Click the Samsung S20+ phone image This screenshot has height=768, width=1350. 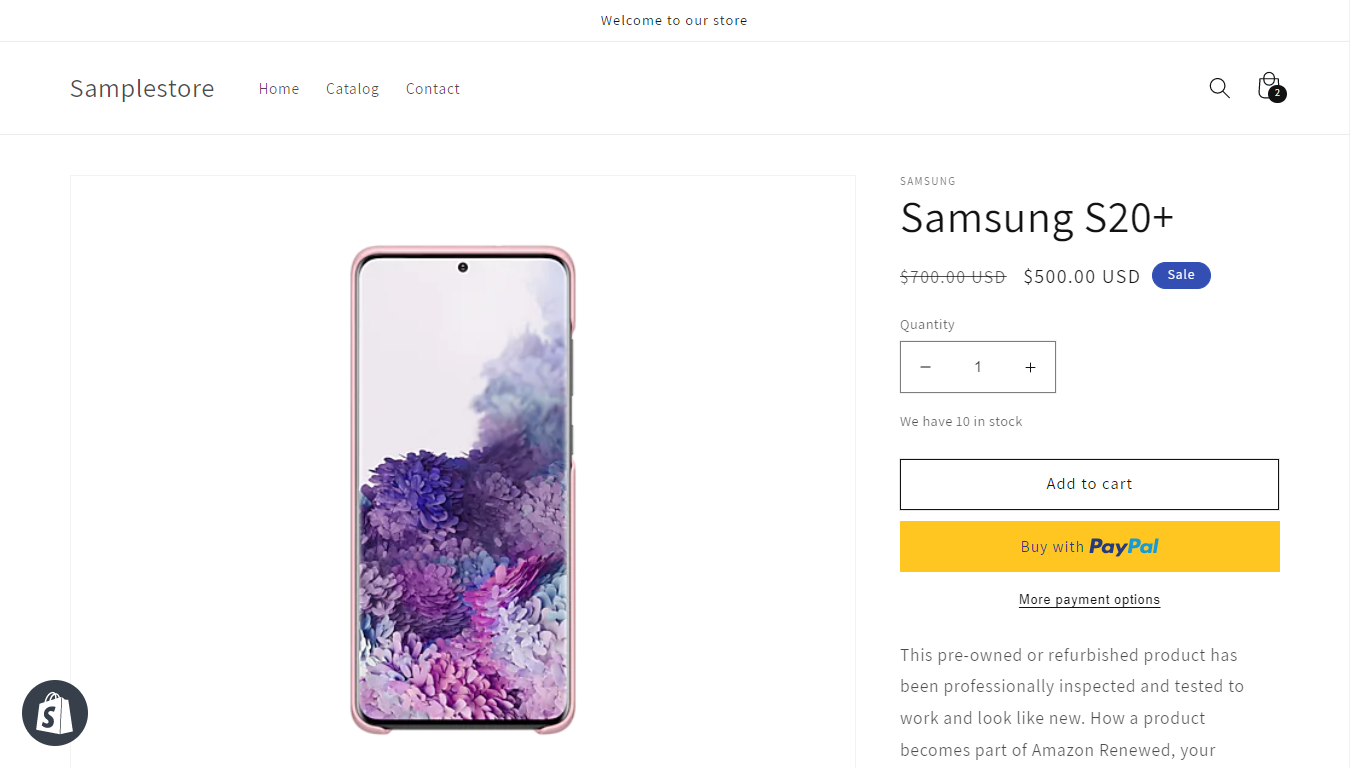tap(463, 489)
